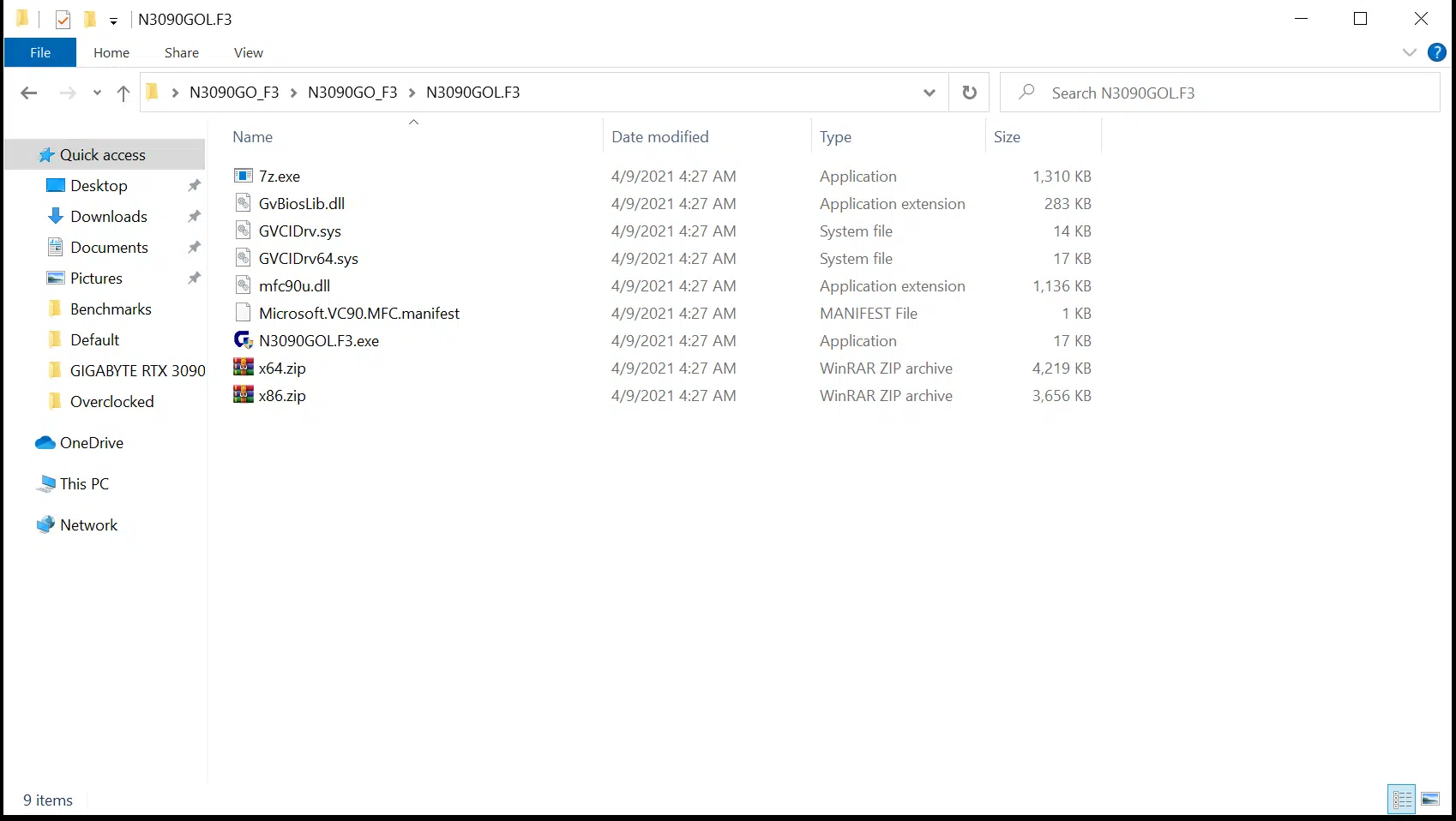Open Documents in navigation pane
1456x821 pixels.
[x=109, y=248]
